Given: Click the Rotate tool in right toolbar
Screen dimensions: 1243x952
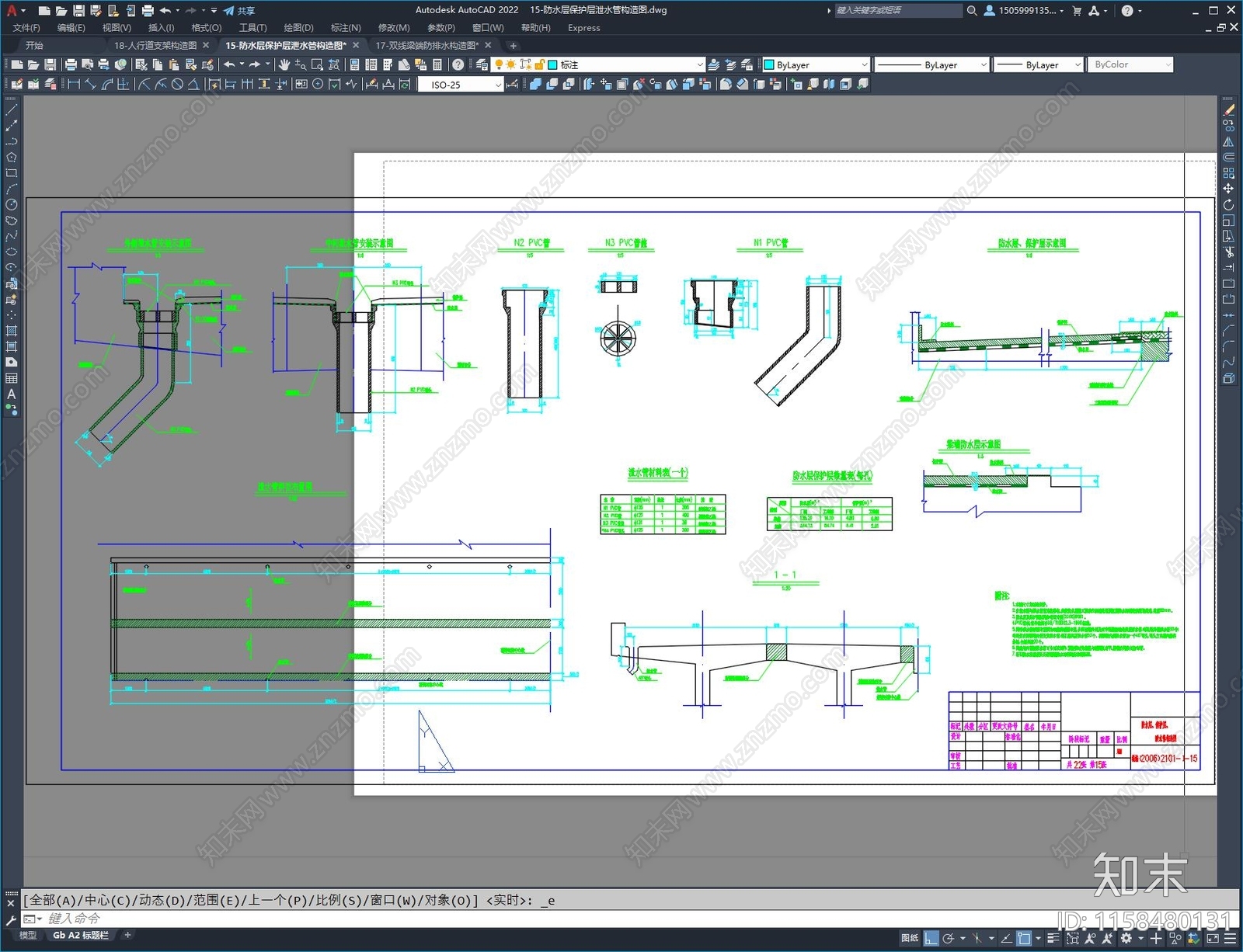Looking at the screenshot, I should pyautogui.click(x=1228, y=205).
